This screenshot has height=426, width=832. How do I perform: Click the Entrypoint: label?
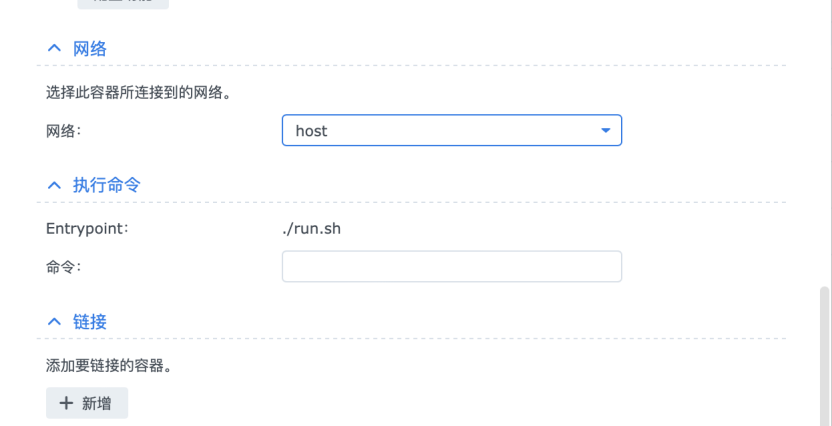(x=87, y=229)
